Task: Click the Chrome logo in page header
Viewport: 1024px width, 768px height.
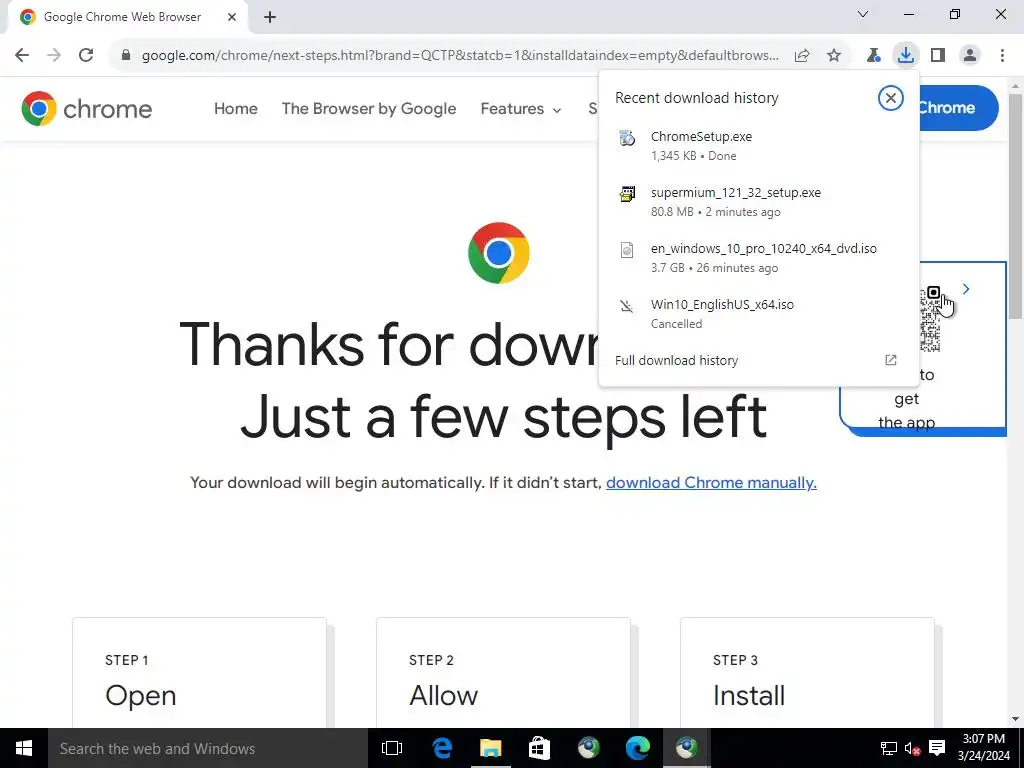Action: [x=87, y=108]
